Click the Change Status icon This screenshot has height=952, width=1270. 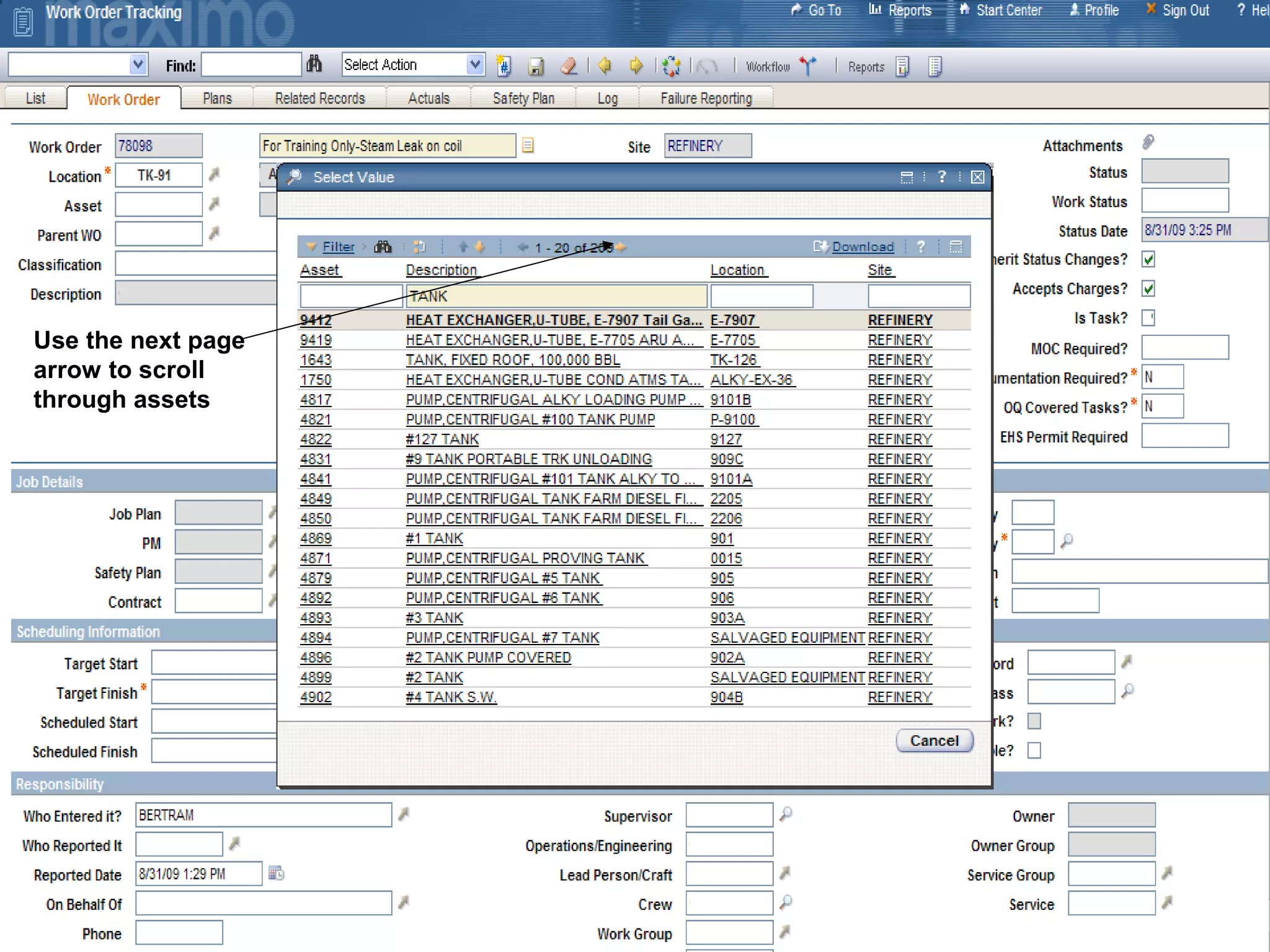pyautogui.click(x=671, y=66)
